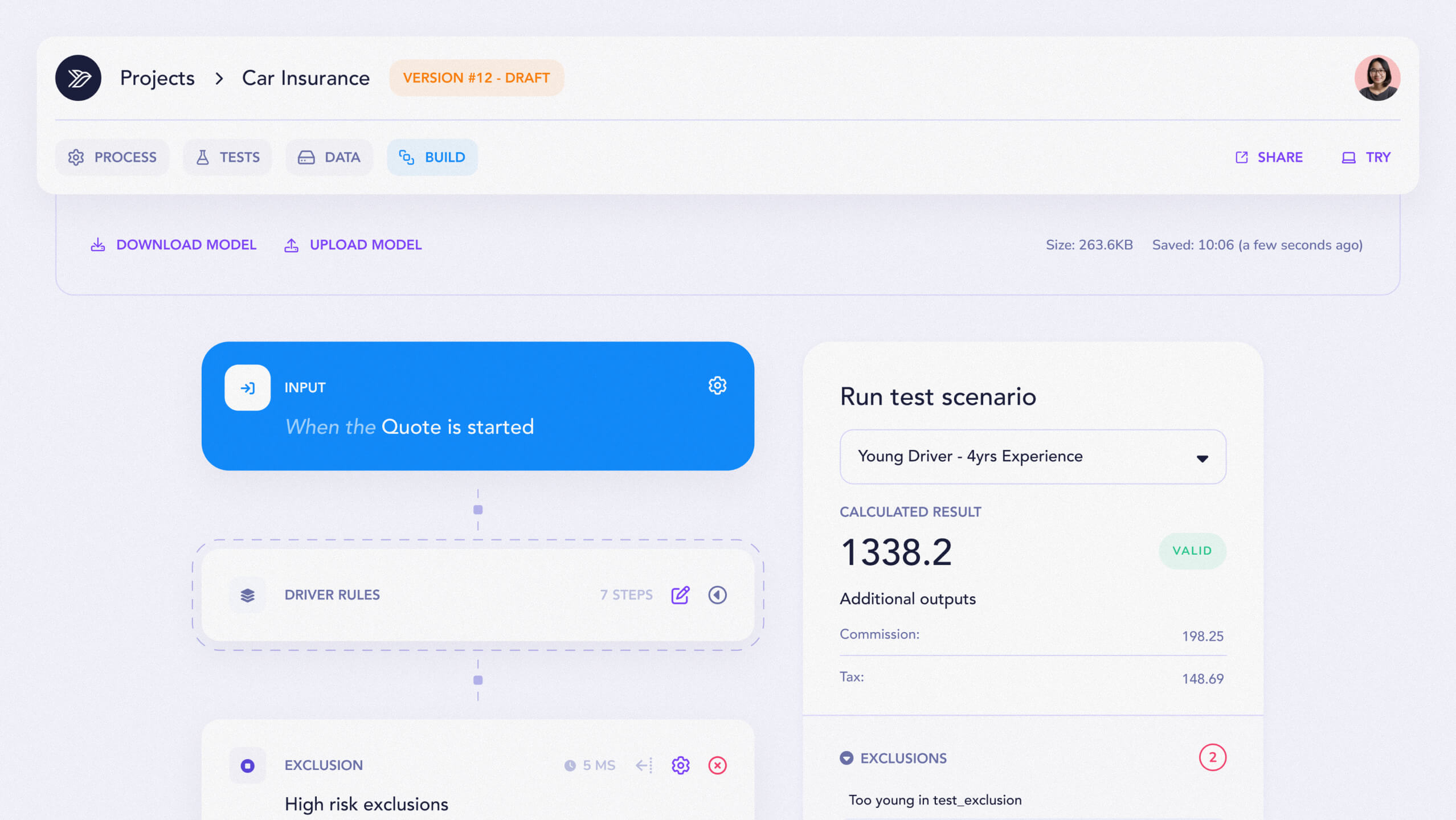Click 'When the Quote is started' text
This screenshot has height=820, width=1456.
coord(409,427)
